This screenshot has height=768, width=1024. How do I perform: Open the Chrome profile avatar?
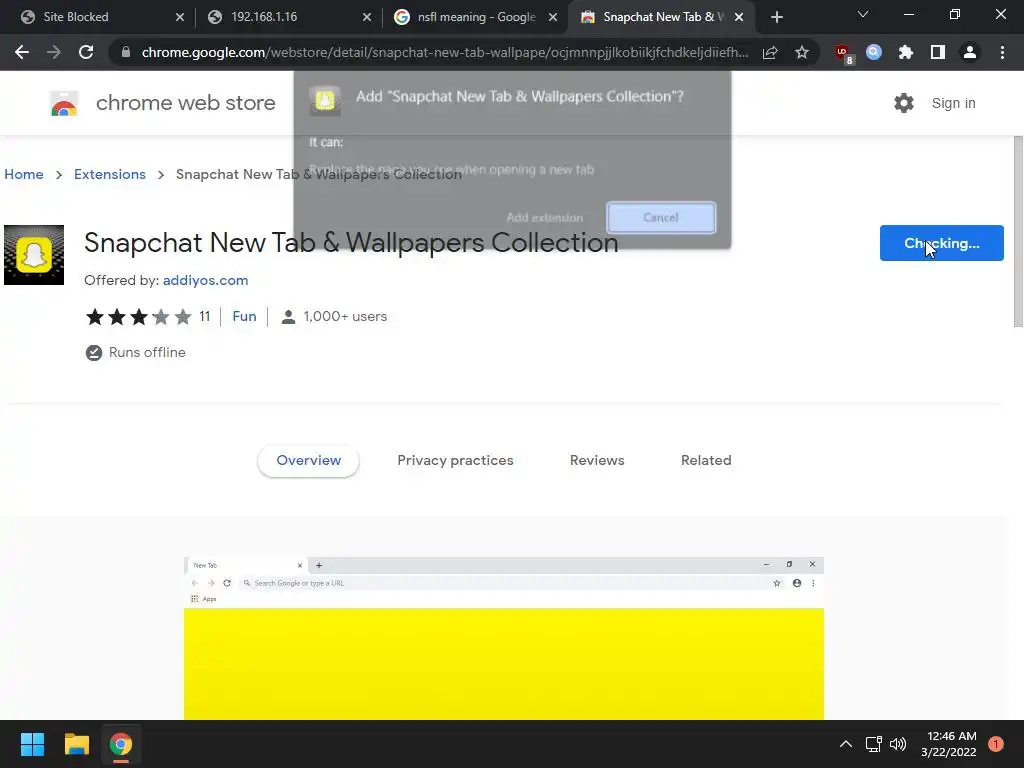(970, 52)
